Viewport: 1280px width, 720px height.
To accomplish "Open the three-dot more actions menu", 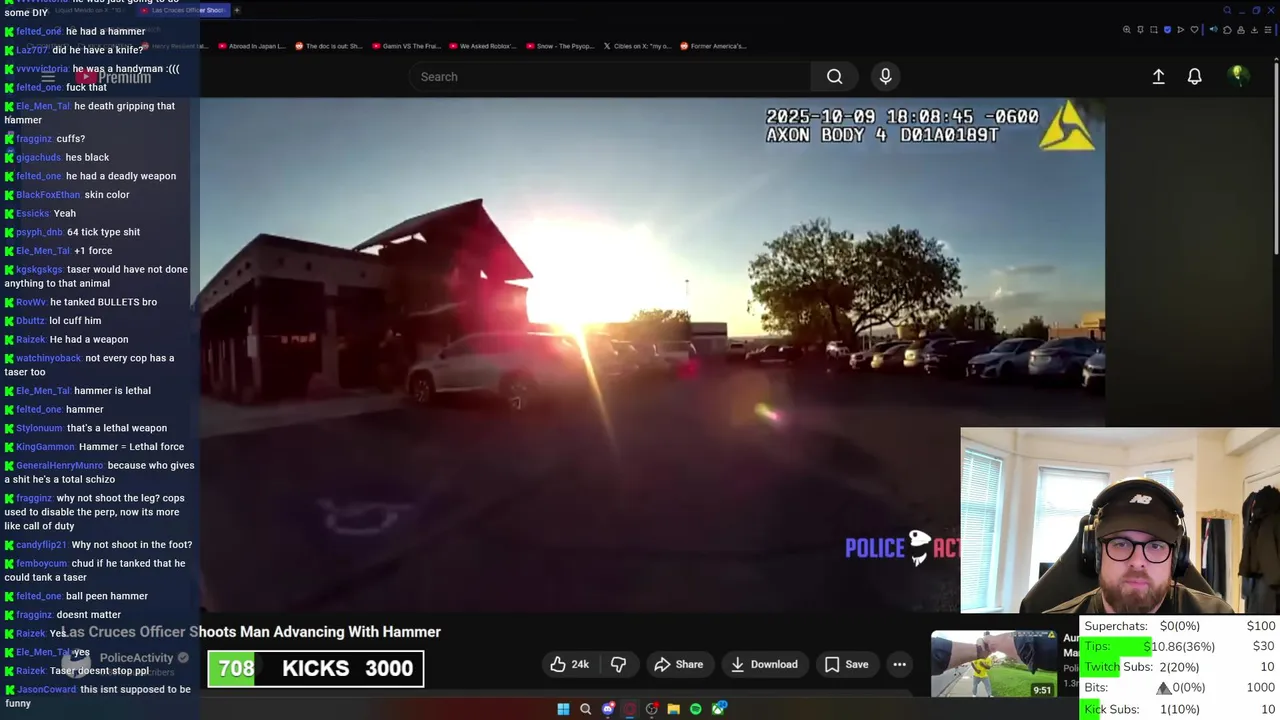I will (x=899, y=664).
